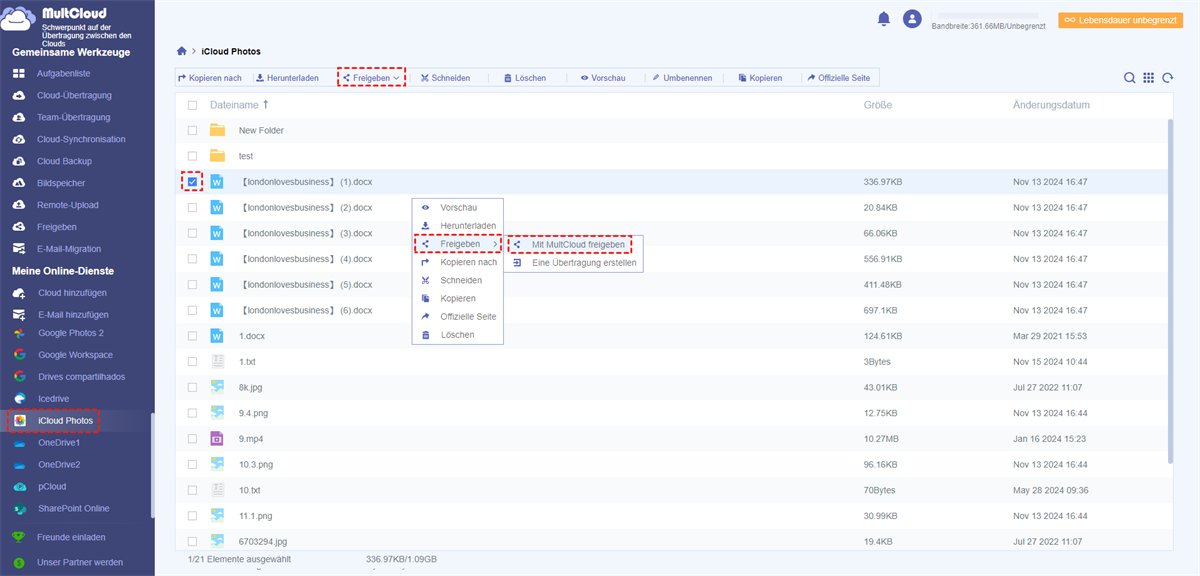Check the (2).docx file checkbox
The image size is (1200, 576).
pyautogui.click(x=192, y=208)
